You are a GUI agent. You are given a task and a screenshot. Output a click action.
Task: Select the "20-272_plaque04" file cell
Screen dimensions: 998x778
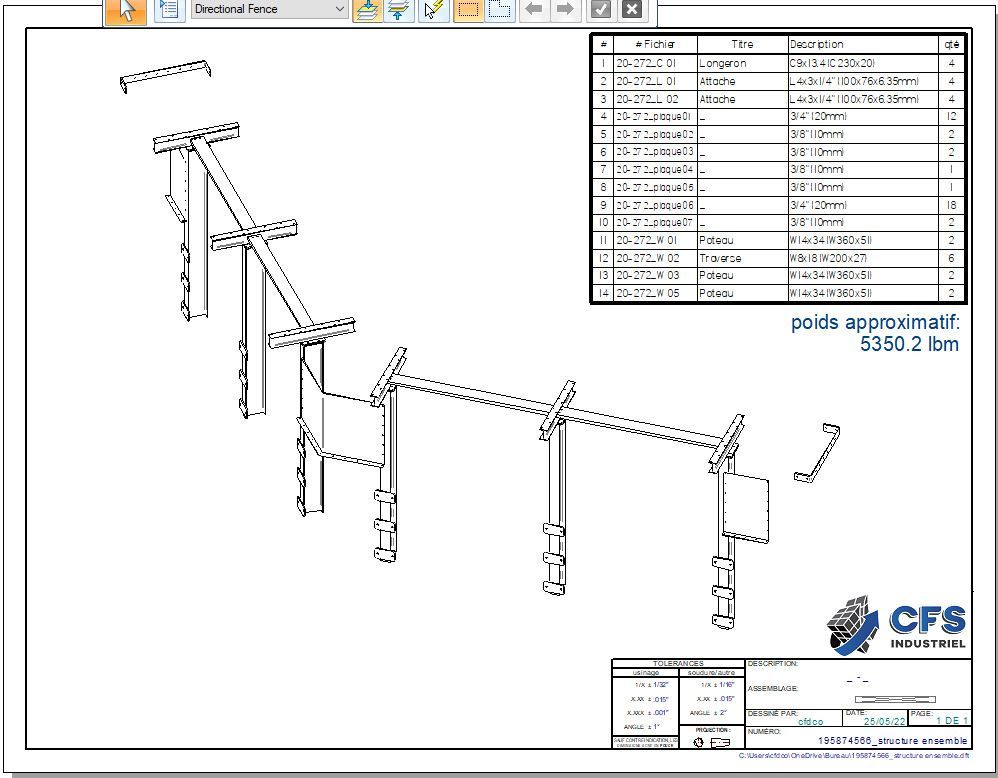coord(655,169)
